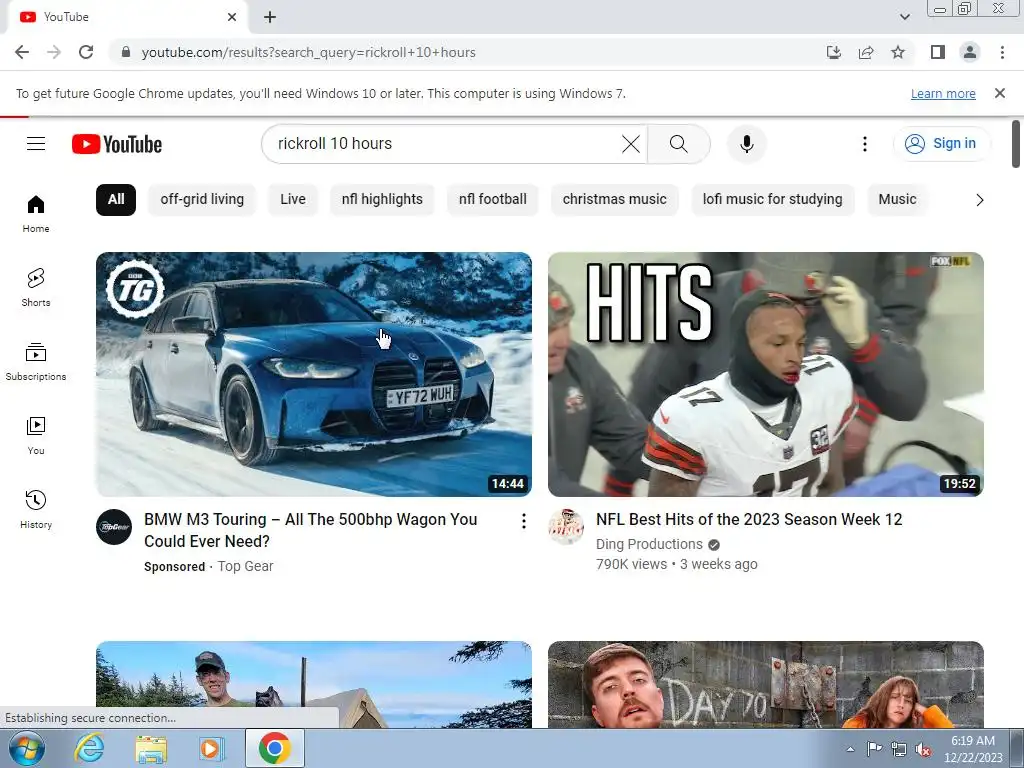Open Chrome profile icon
The height and width of the screenshot is (768, 1024).
pos(970,52)
